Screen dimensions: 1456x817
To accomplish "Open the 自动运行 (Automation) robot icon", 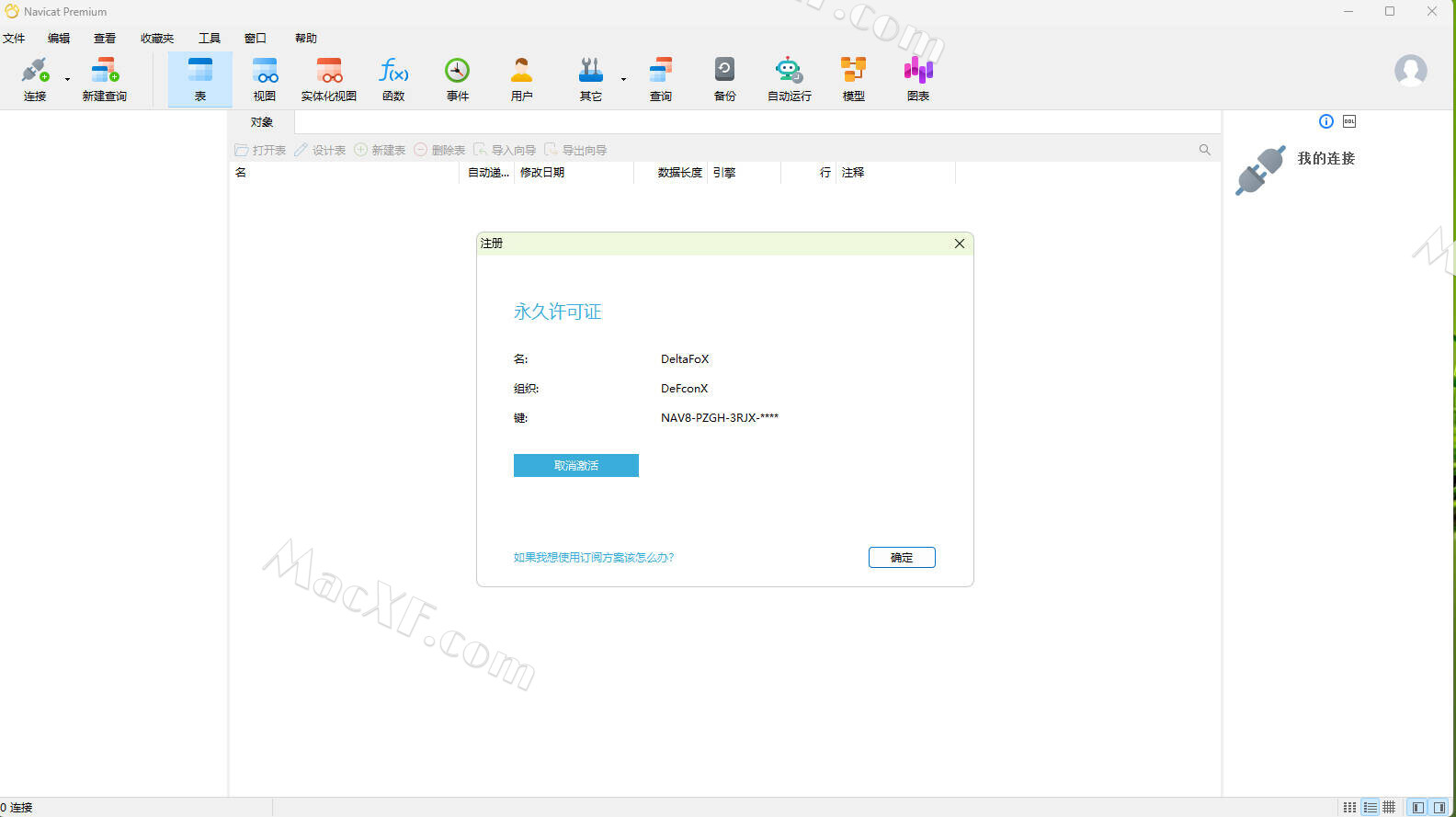I will pos(790,79).
